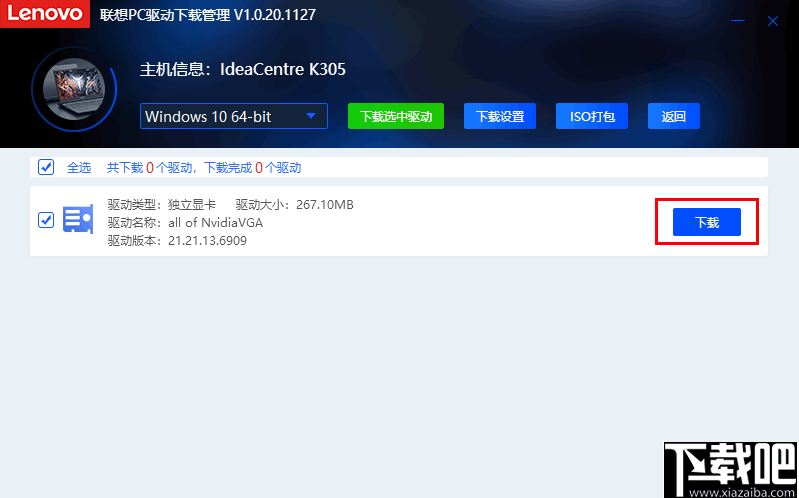Minimize the driver manager window

coord(738,21)
